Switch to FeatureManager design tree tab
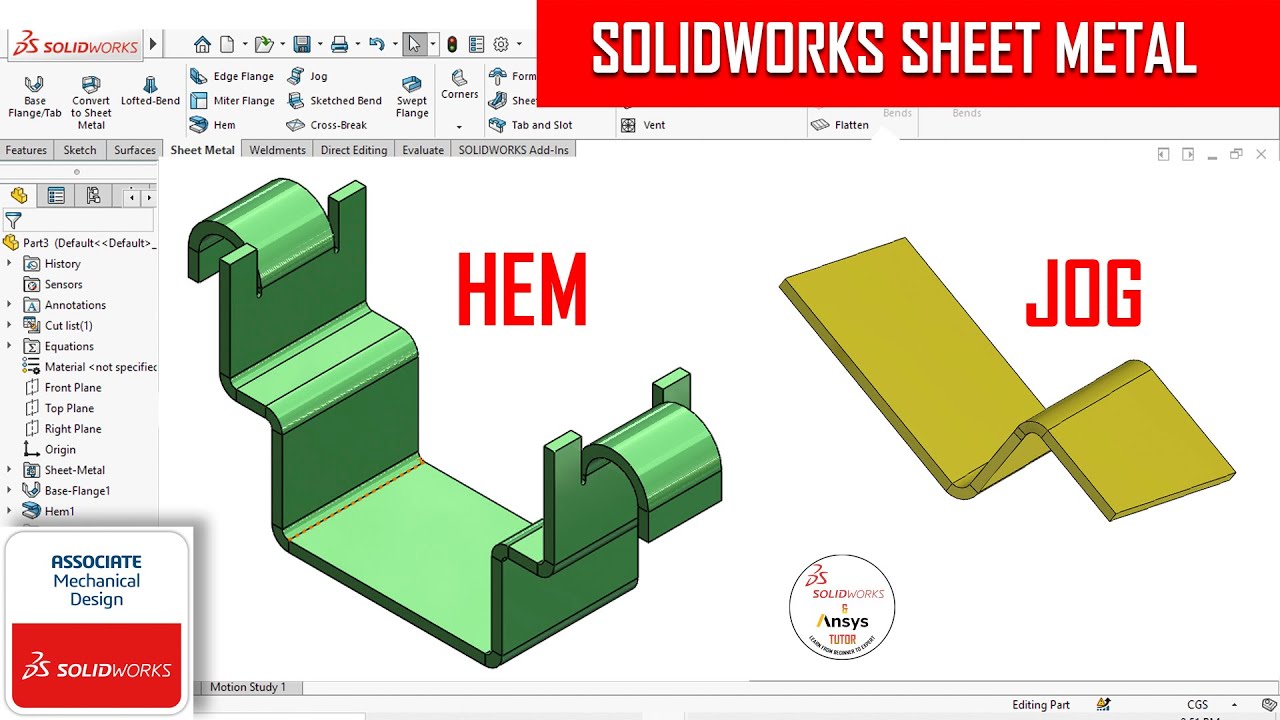The image size is (1280, 720). 19,196
